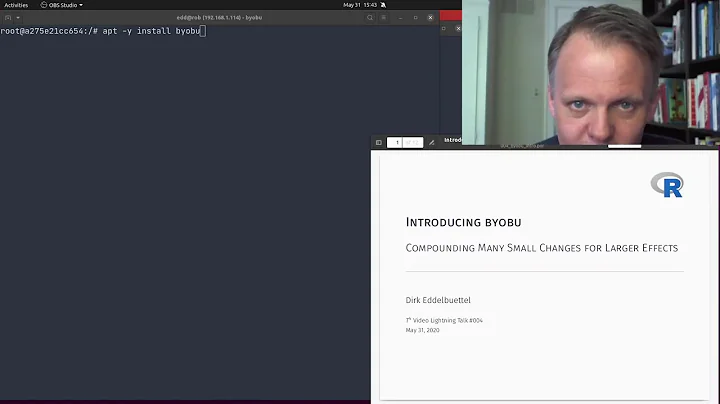The height and width of the screenshot is (404, 720).
Task: Click the 'Introducing byobu' slide title
Action: (463, 222)
